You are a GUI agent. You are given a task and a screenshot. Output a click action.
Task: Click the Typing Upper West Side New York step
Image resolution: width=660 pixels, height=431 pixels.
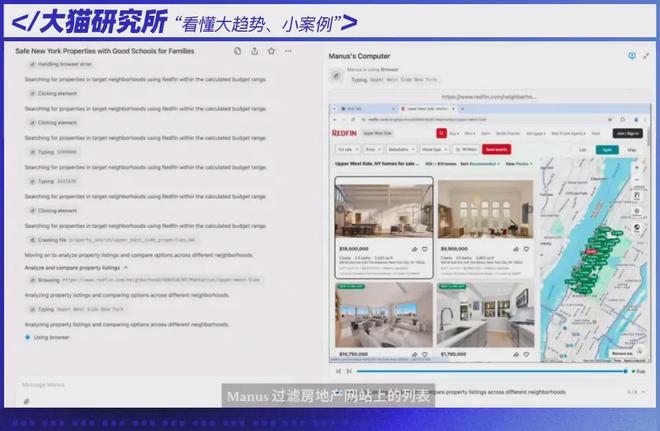pos(77,309)
